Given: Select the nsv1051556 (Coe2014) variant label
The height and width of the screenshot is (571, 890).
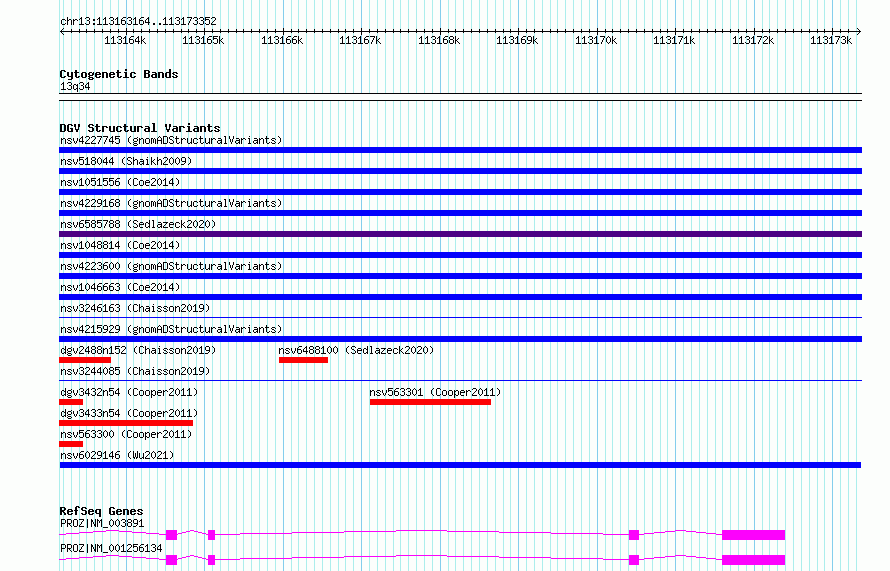Looking at the screenshot, I should coord(120,182).
